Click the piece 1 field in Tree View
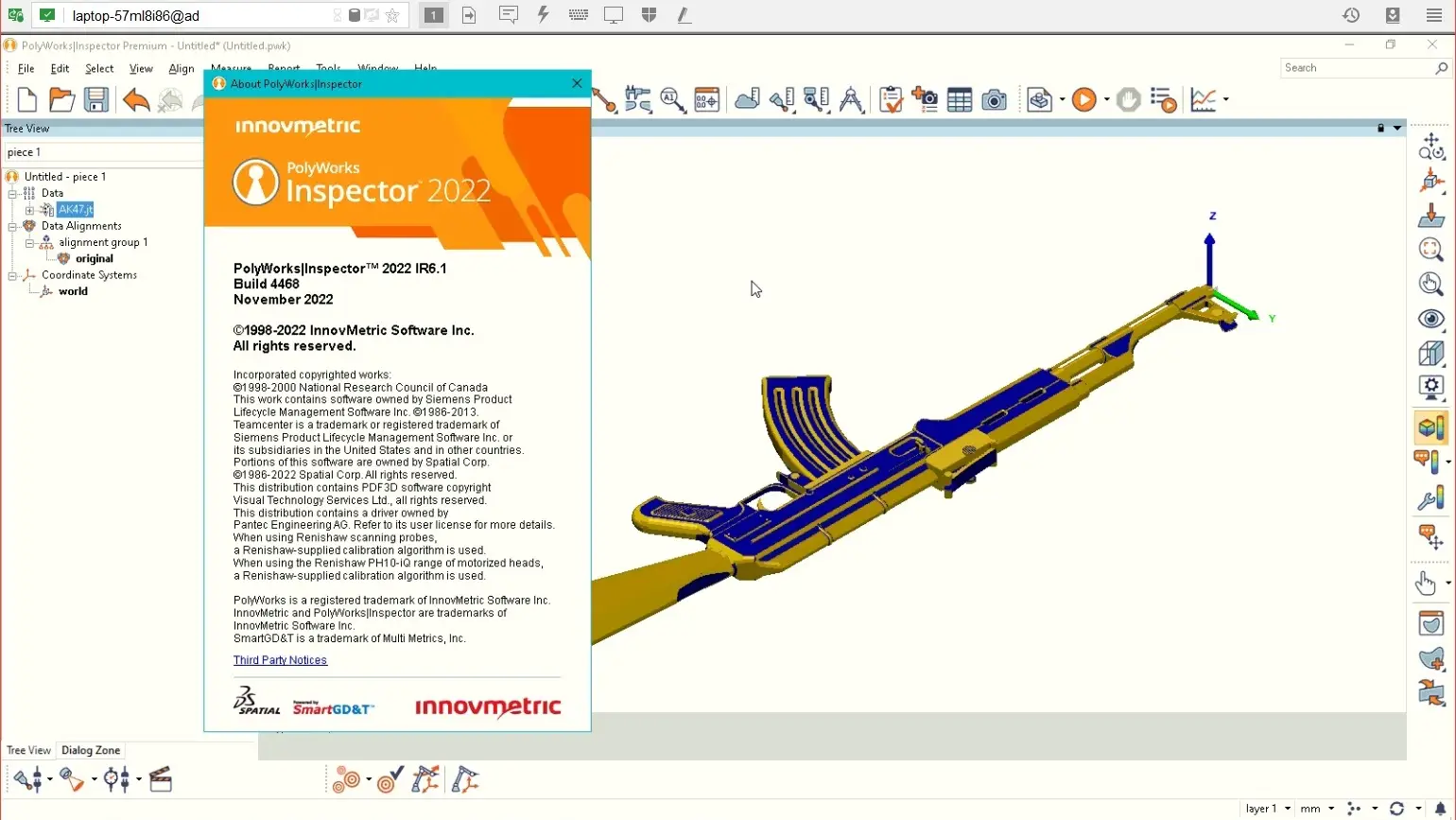The image size is (1456, 820). [102, 152]
